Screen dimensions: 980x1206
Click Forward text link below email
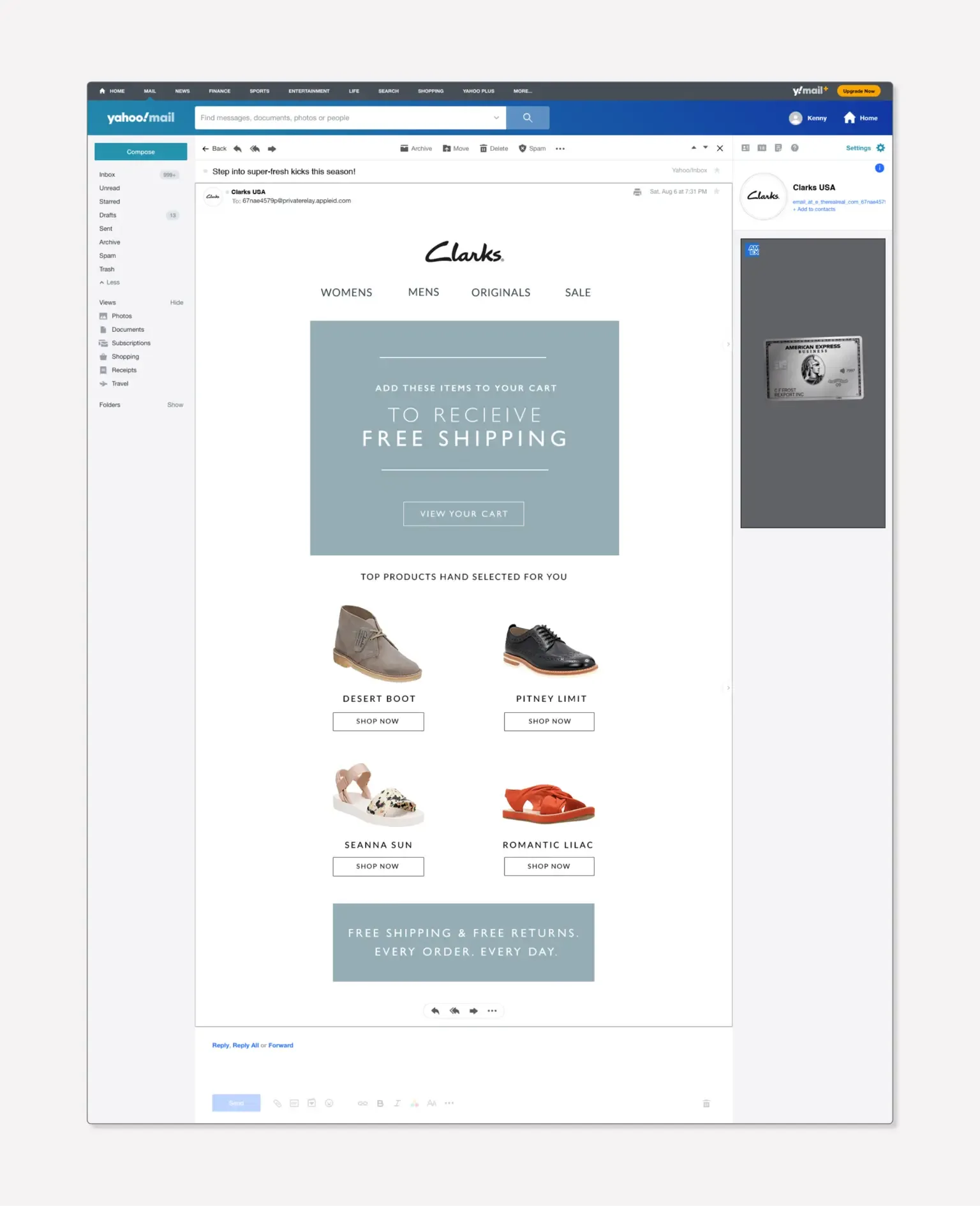(281, 1045)
